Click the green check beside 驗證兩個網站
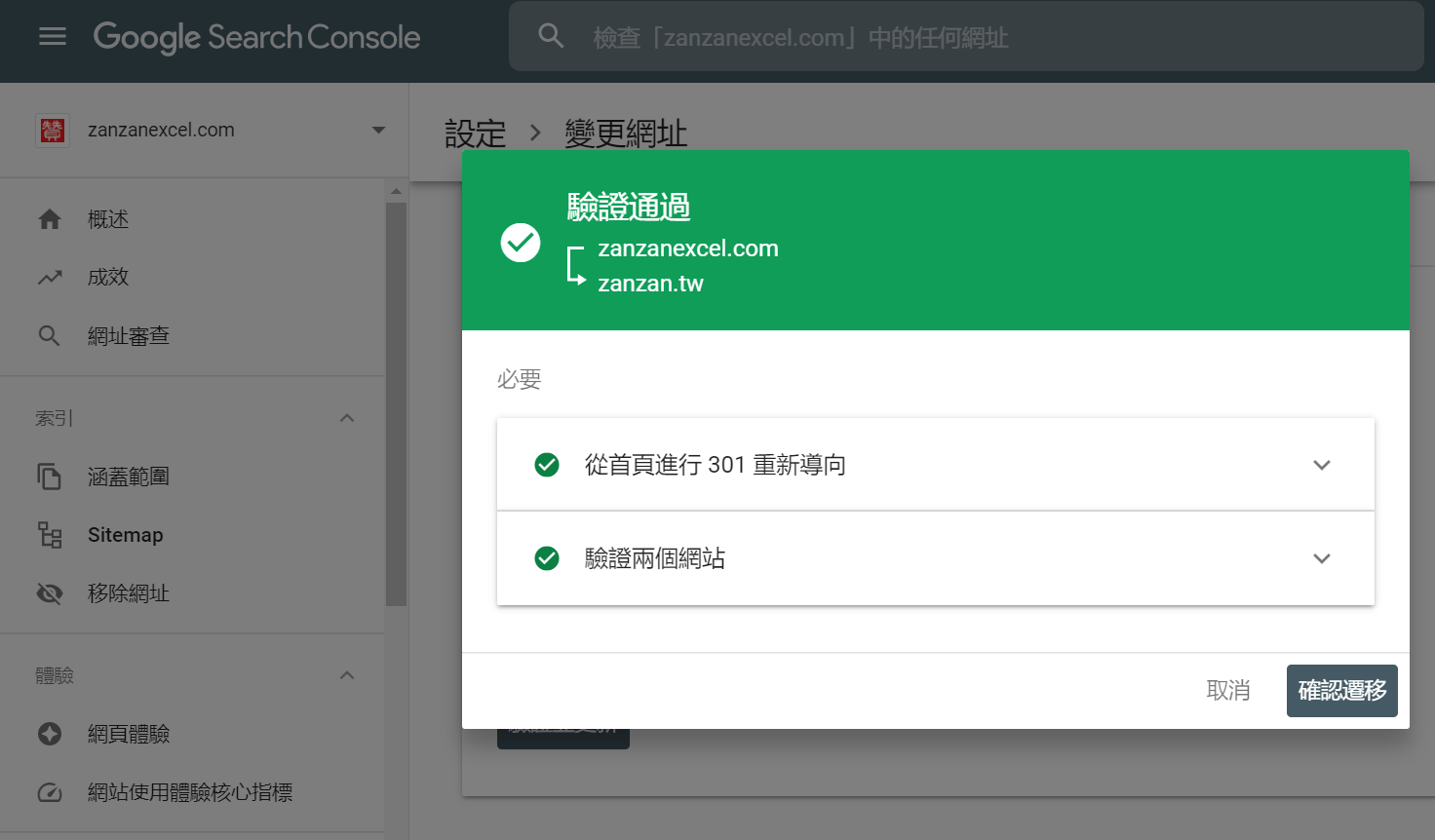Screen dimensions: 1435x840 tap(547, 558)
